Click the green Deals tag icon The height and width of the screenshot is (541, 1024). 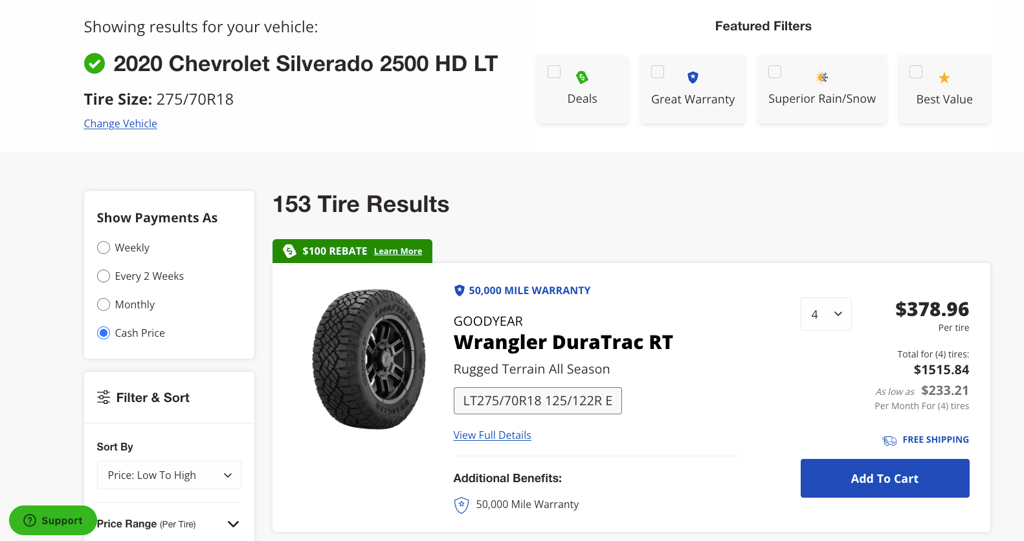[582, 77]
